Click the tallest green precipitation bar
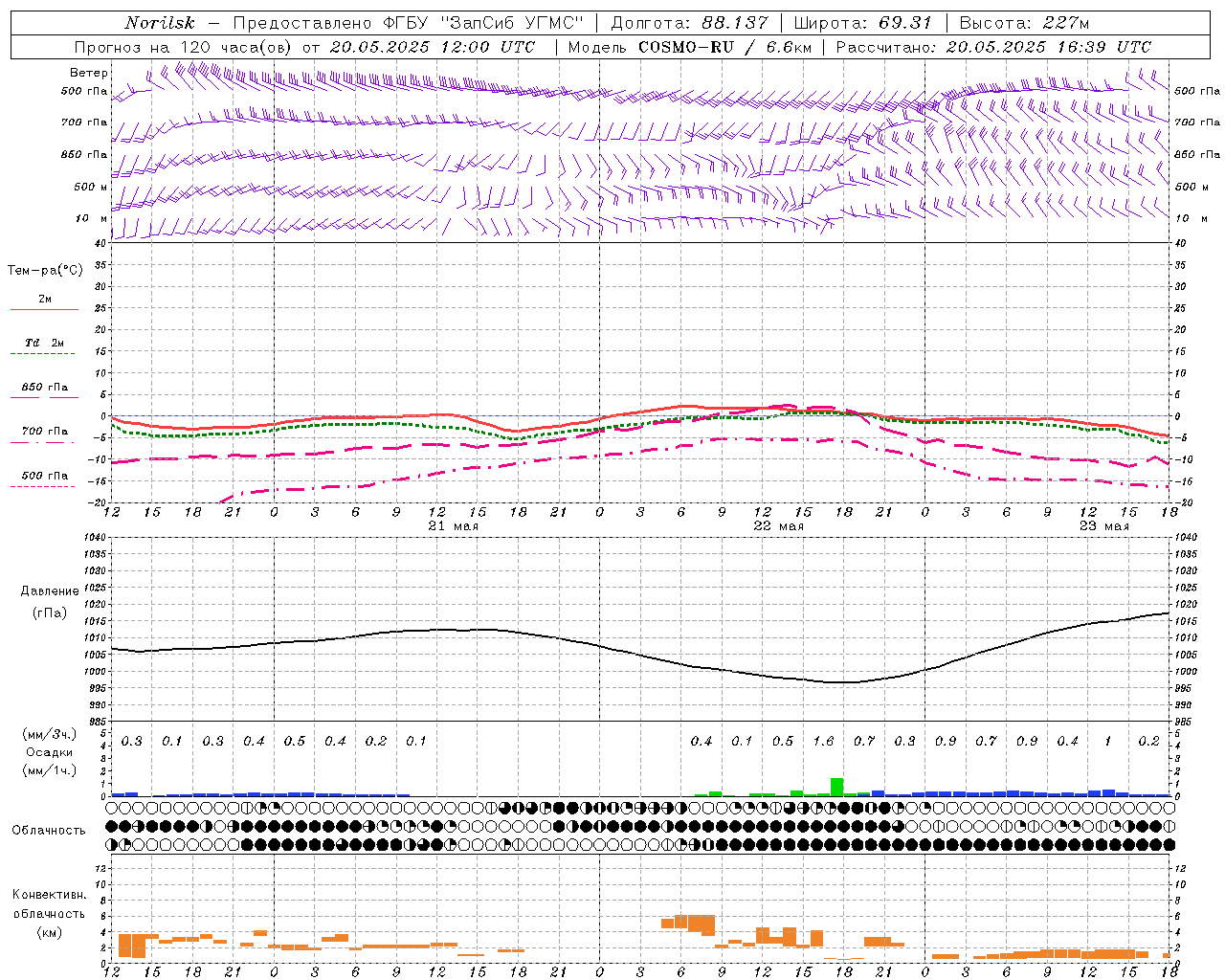This screenshot has height=980, width=1225. click(x=836, y=787)
